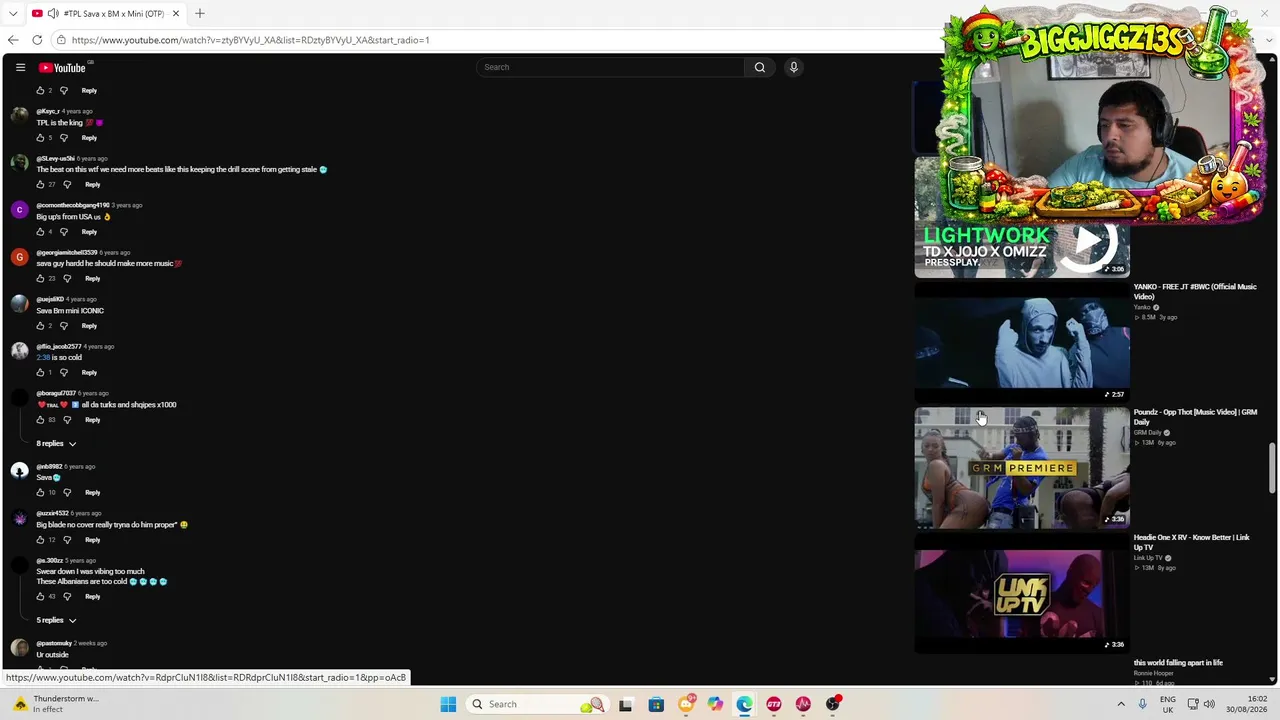Open a new browser tab
This screenshot has height=720, width=1280.
point(200,13)
